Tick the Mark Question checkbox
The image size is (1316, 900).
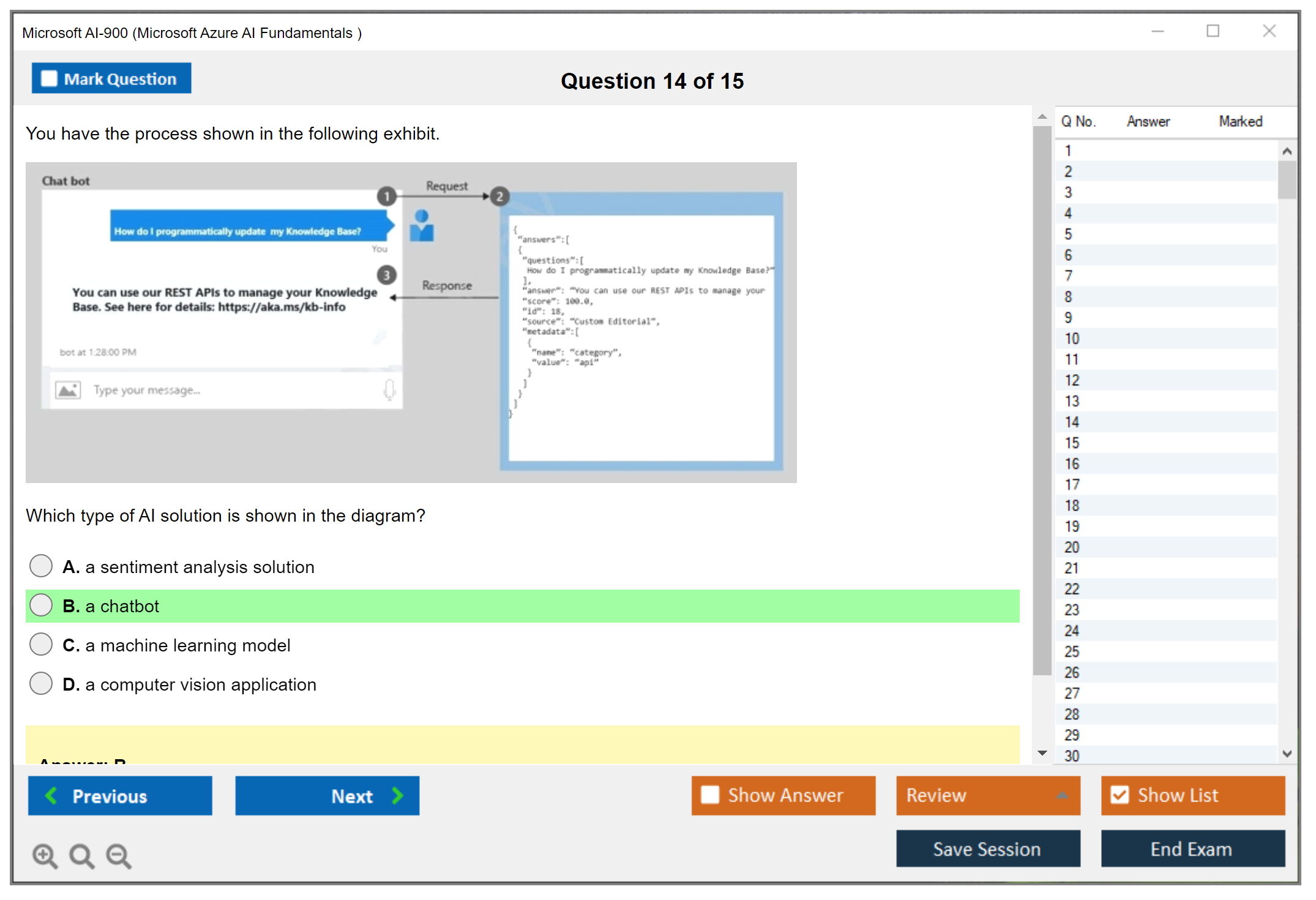pos(49,78)
